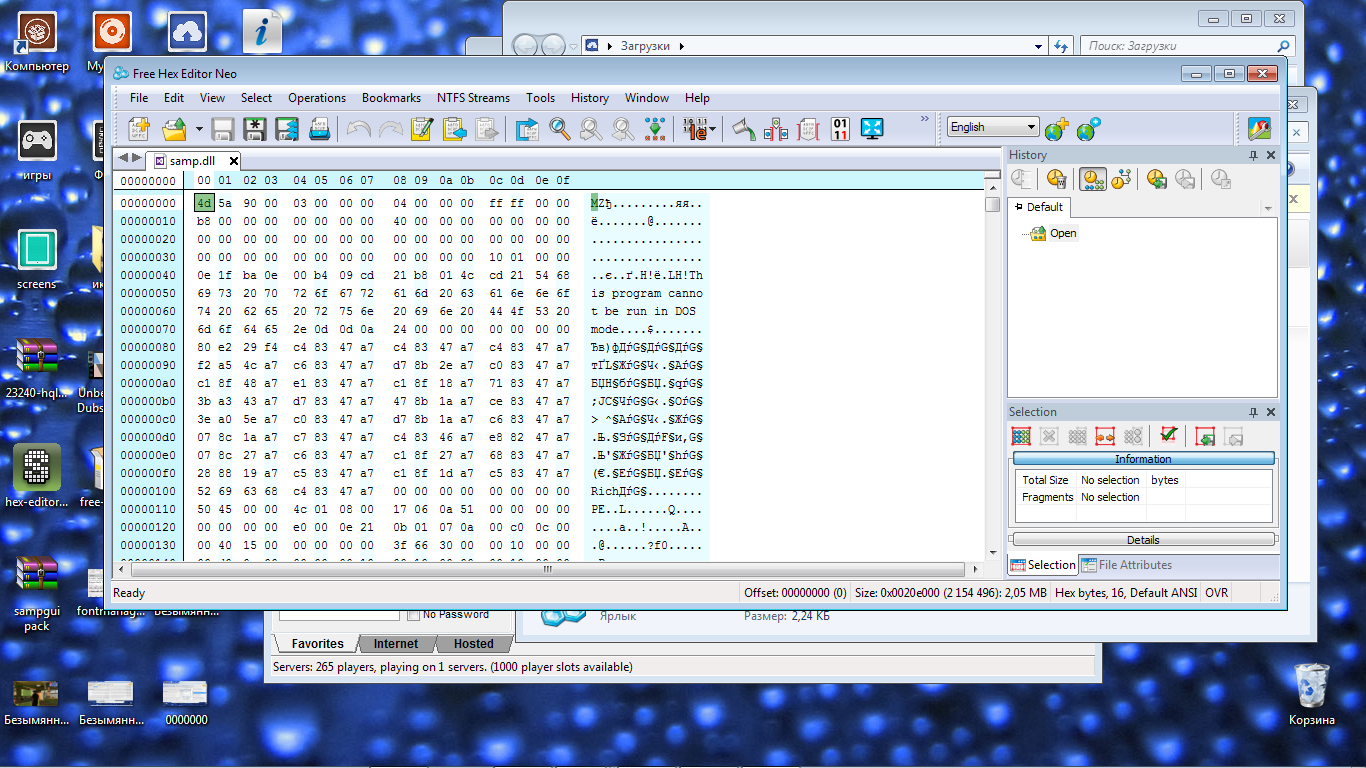Image resolution: width=1366 pixels, height=768 pixels.
Task: Click the Select All icon in Selection panel
Action: point(1021,436)
